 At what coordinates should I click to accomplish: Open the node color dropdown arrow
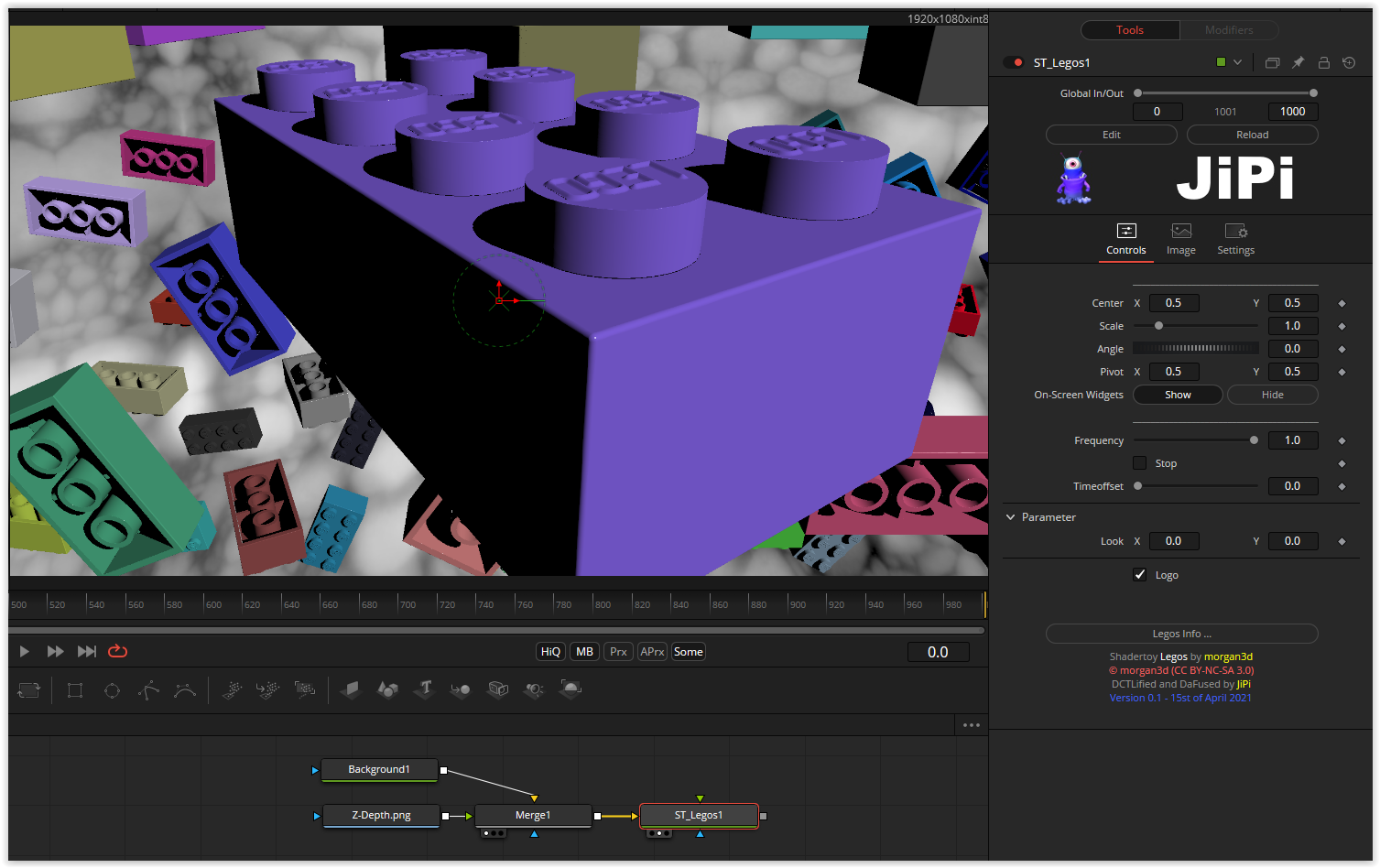tap(1237, 62)
